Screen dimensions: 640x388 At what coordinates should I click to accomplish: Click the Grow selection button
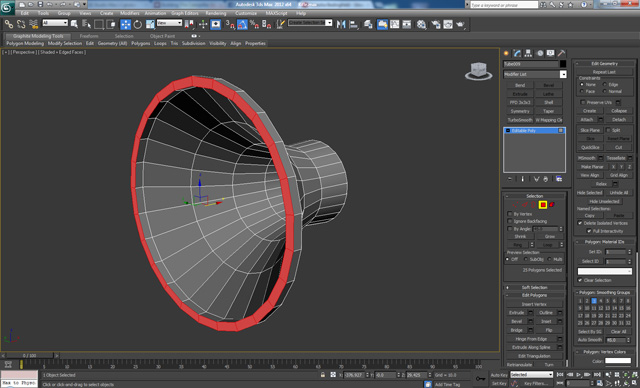550,237
